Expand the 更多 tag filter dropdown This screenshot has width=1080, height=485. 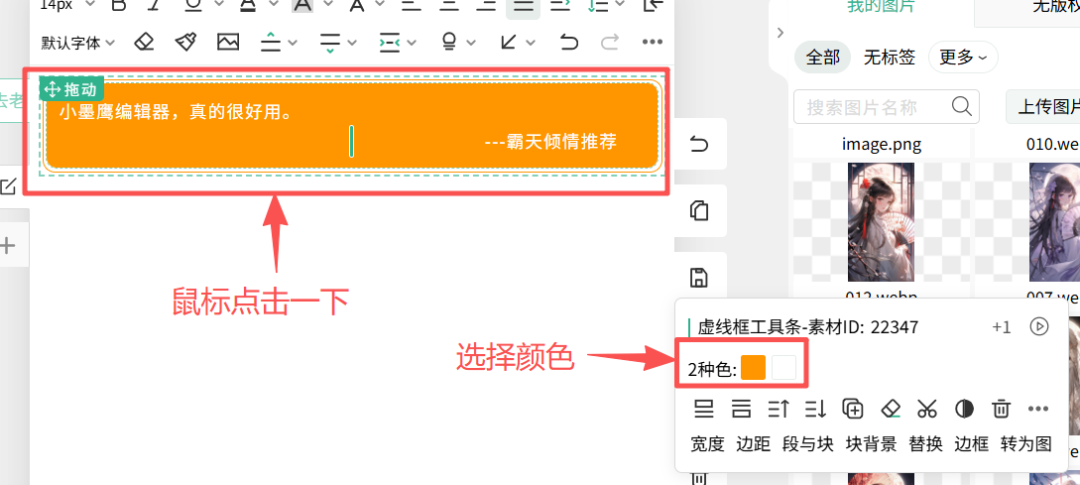[x=963, y=57]
